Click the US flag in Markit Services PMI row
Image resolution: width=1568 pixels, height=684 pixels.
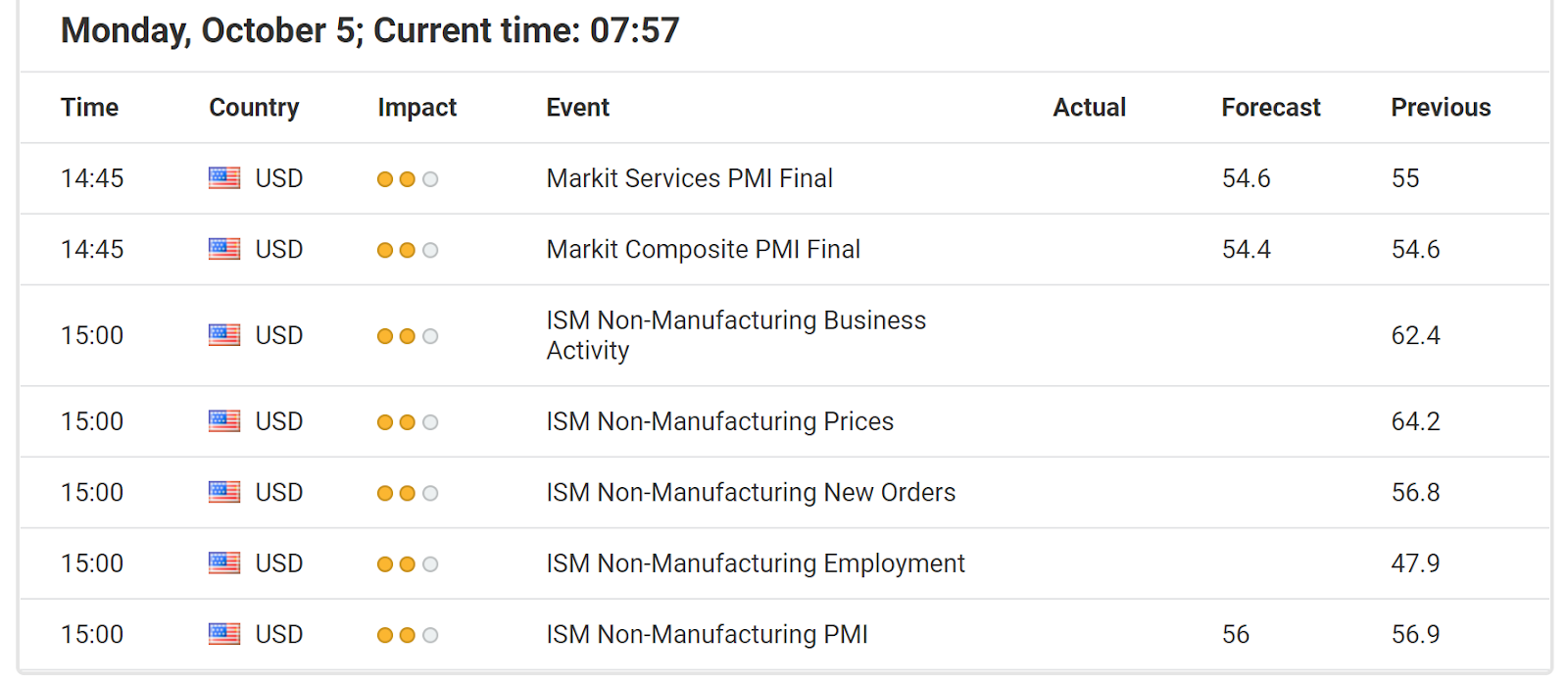224,178
